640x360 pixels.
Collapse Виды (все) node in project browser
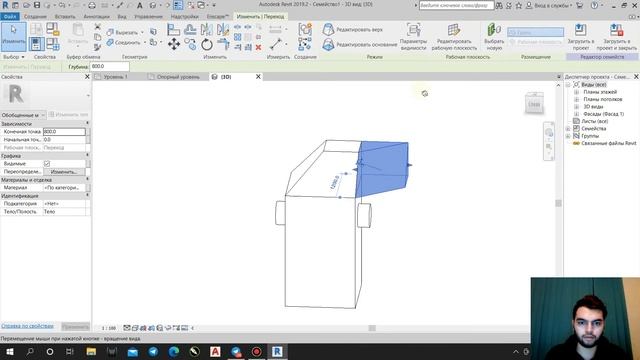click(568, 84)
